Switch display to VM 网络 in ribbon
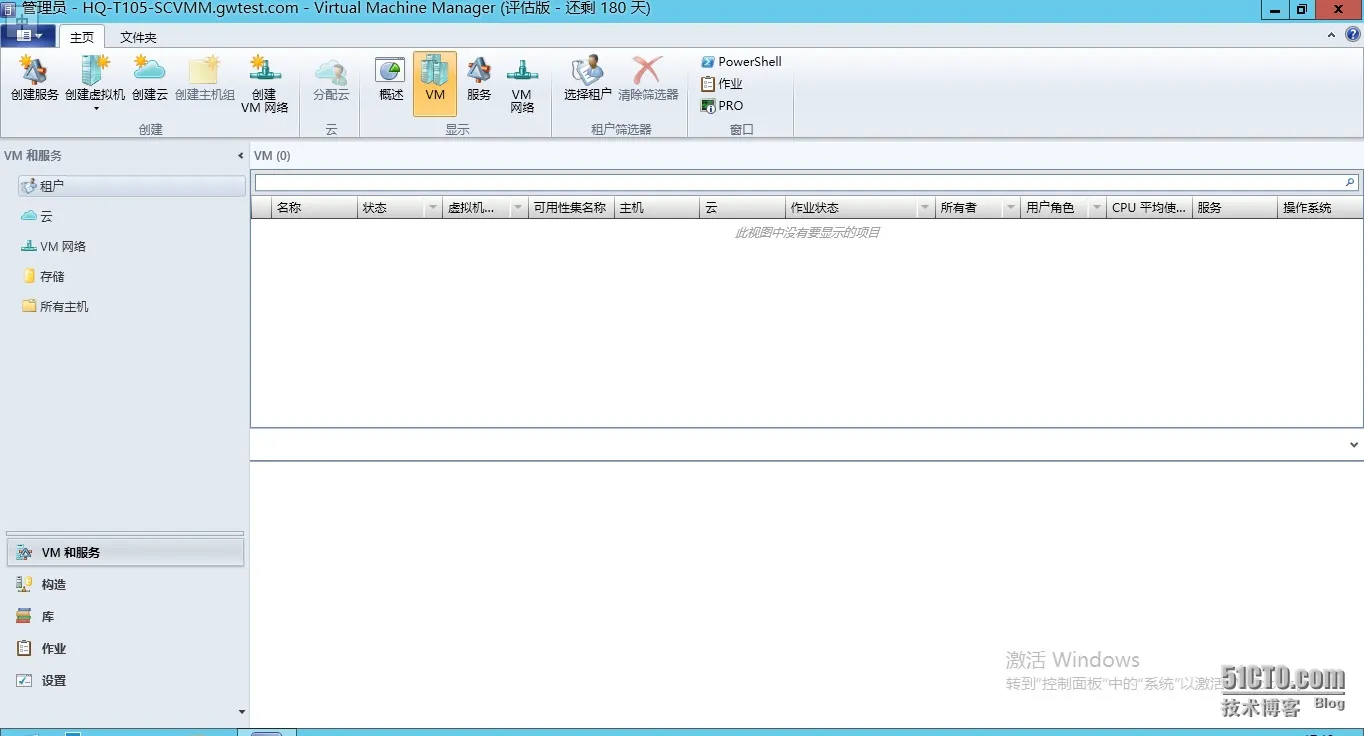 point(522,84)
